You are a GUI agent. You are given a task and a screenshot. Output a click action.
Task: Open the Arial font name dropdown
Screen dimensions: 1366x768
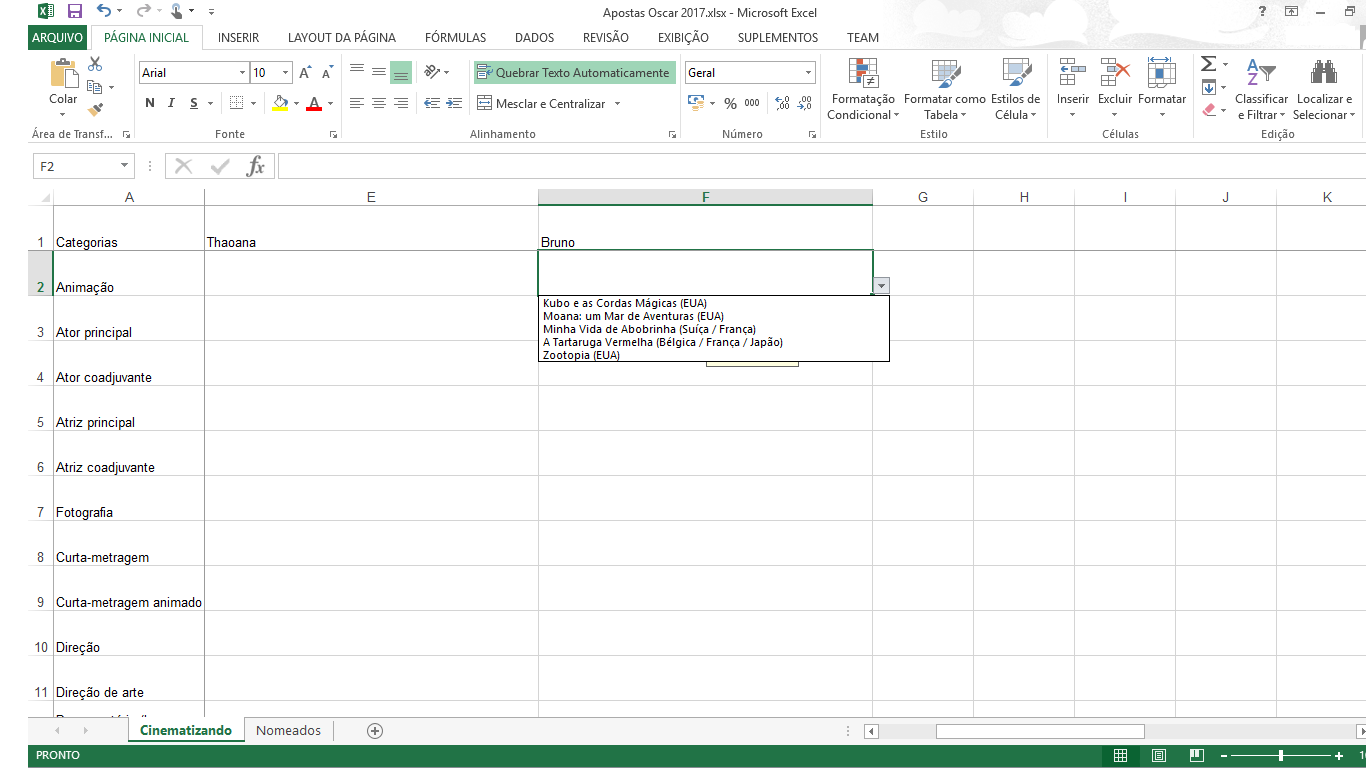pyautogui.click(x=242, y=73)
